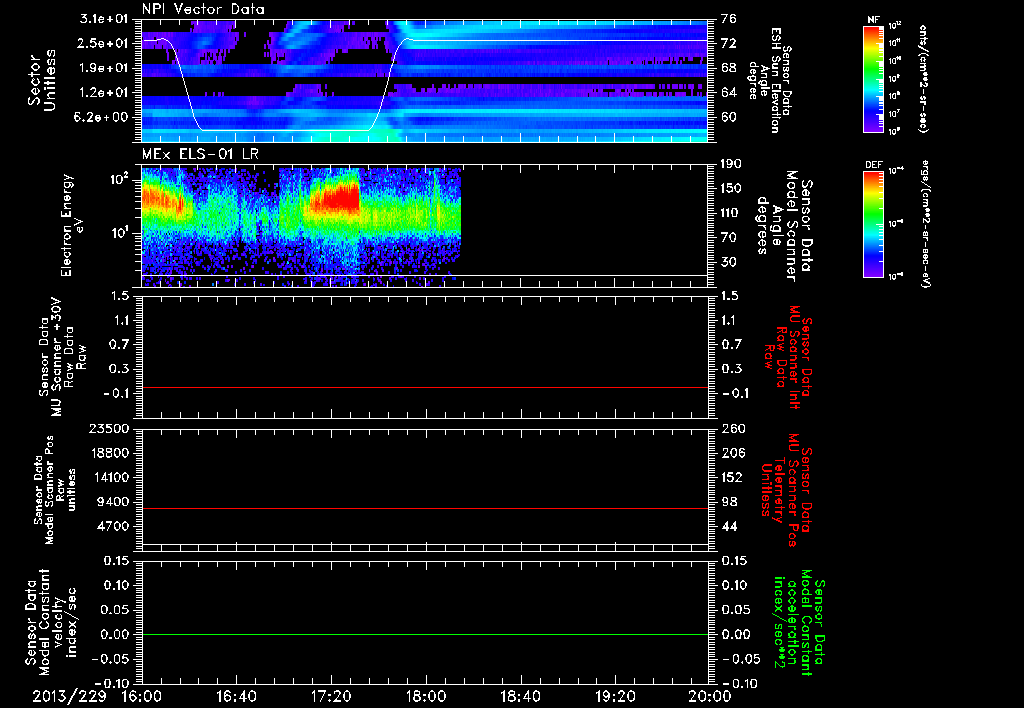The width and height of the screenshot is (1024, 708).
Task: Click the "18:00" time tick label
Action: pos(426,696)
